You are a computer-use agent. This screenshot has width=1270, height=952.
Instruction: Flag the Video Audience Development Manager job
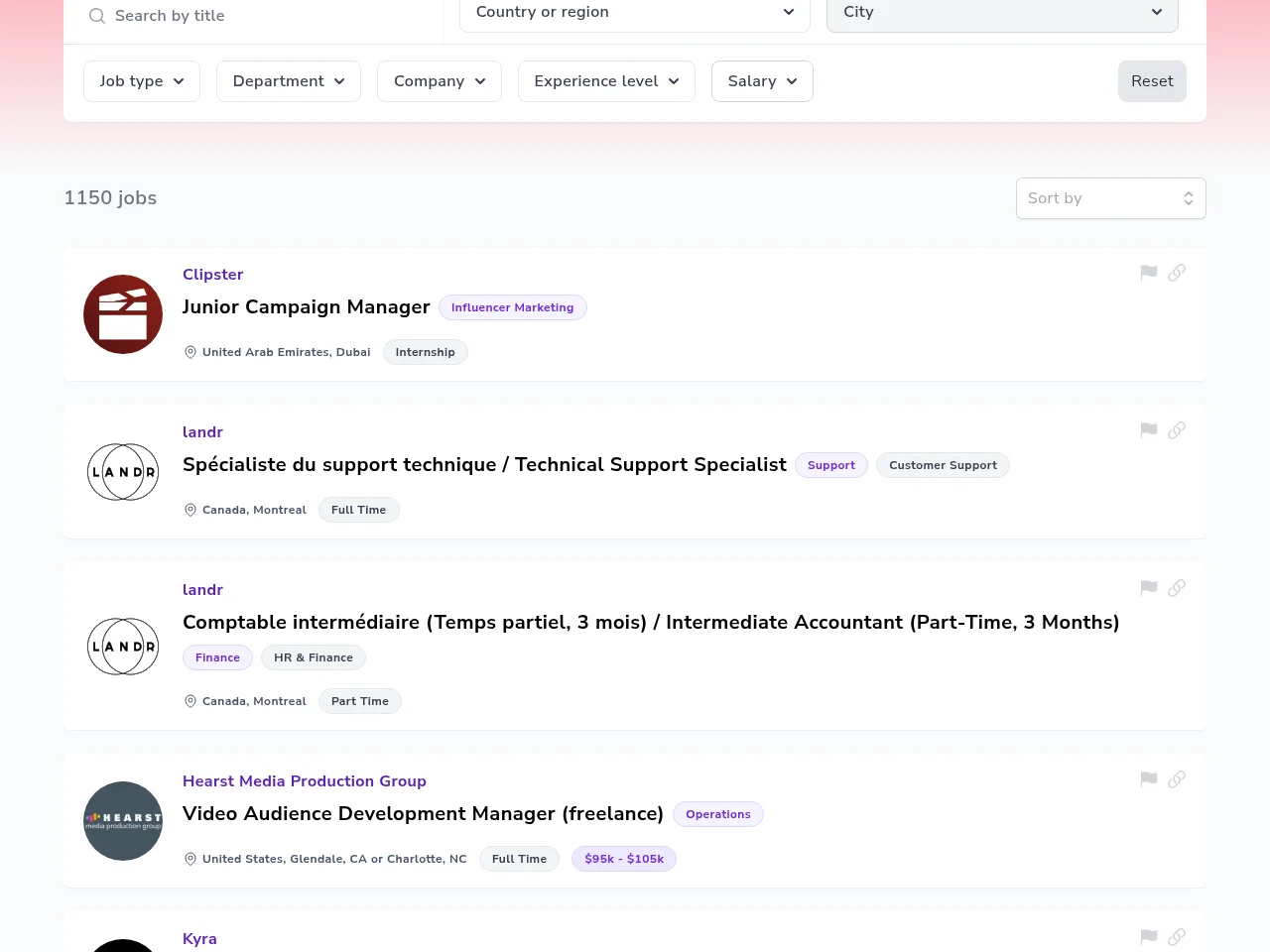coord(1149,779)
